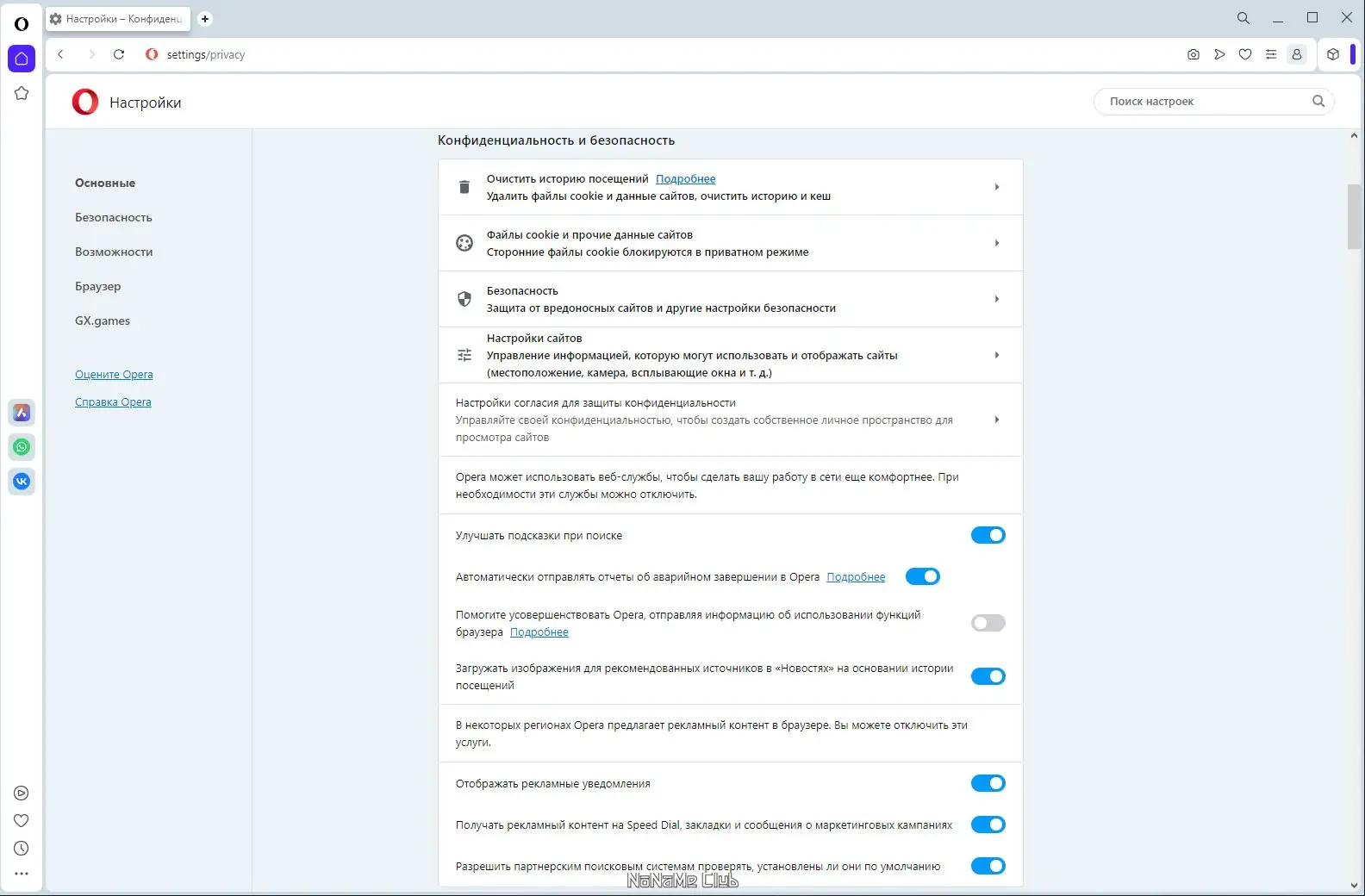The image size is (1365, 896).
Task: Open the Справка Opera link
Action: click(113, 402)
